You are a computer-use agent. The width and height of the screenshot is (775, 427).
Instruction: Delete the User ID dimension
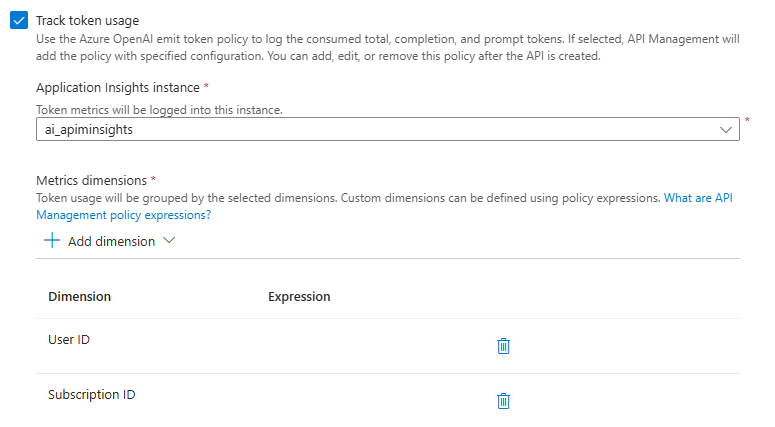pyautogui.click(x=503, y=346)
